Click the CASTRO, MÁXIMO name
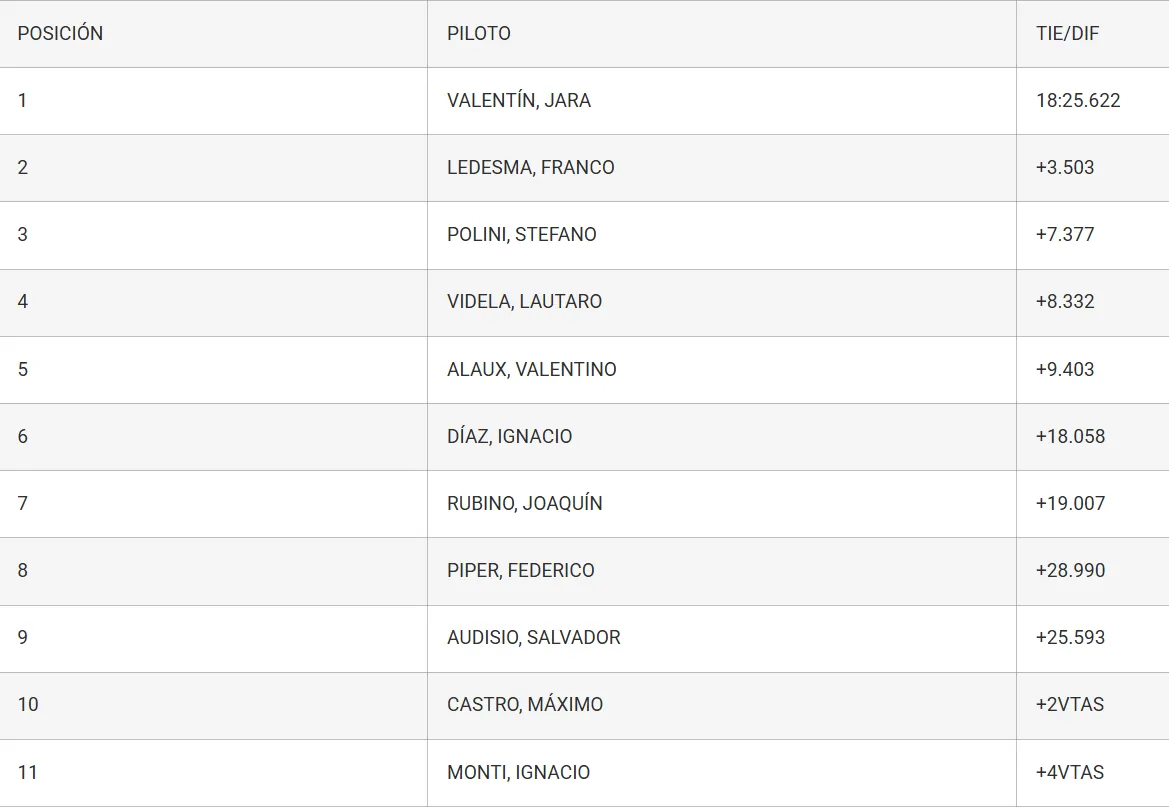The height and width of the screenshot is (807, 1169). [x=525, y=704]
